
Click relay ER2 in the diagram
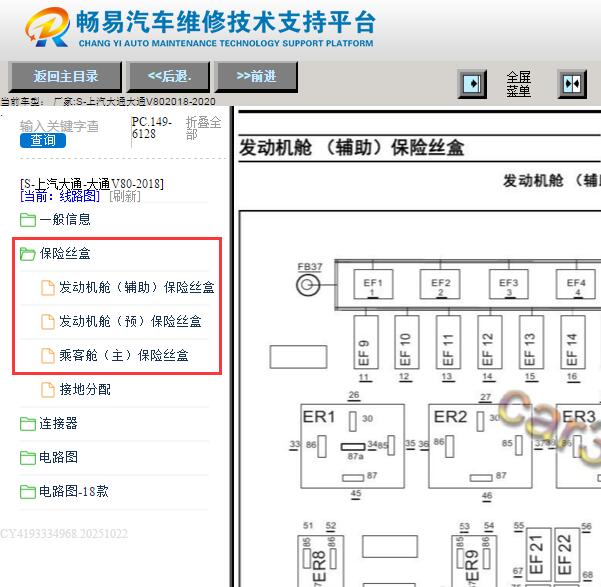coord(480,446)
